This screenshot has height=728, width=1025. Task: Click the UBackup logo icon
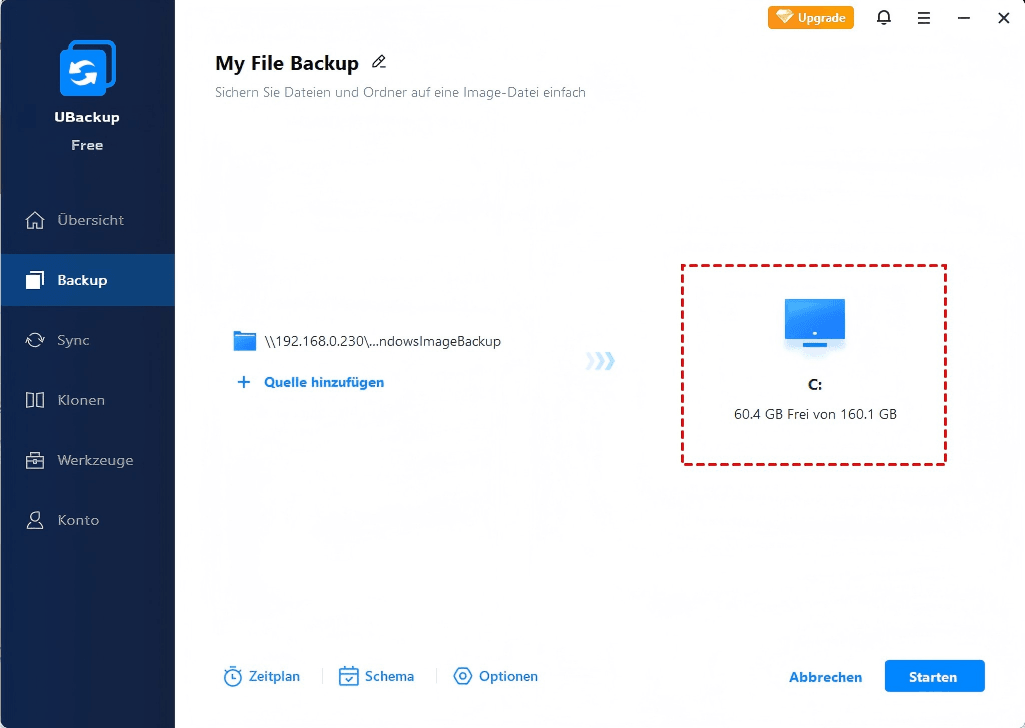point(87,69)
